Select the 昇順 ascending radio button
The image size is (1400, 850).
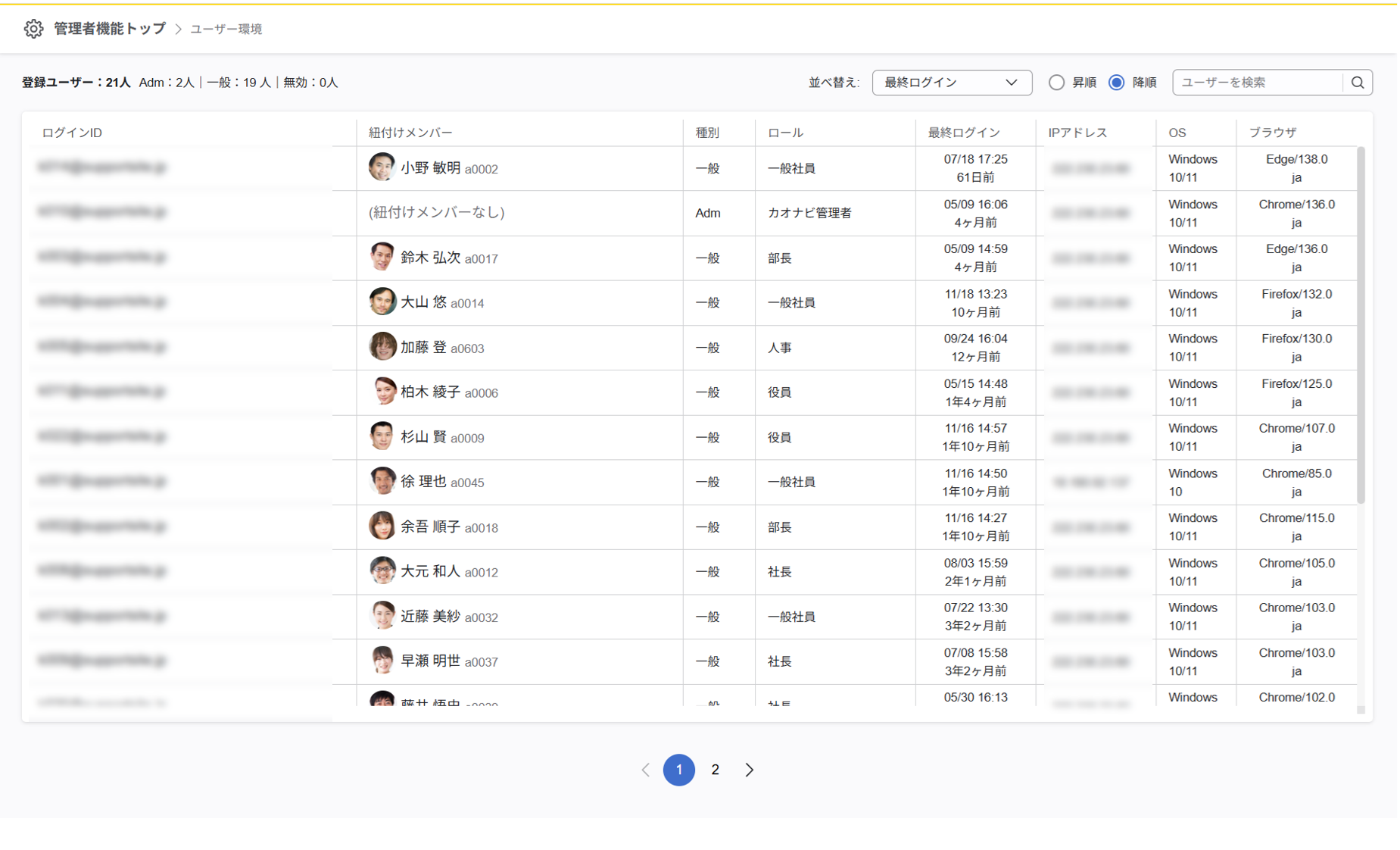(x=1055, y=83)
